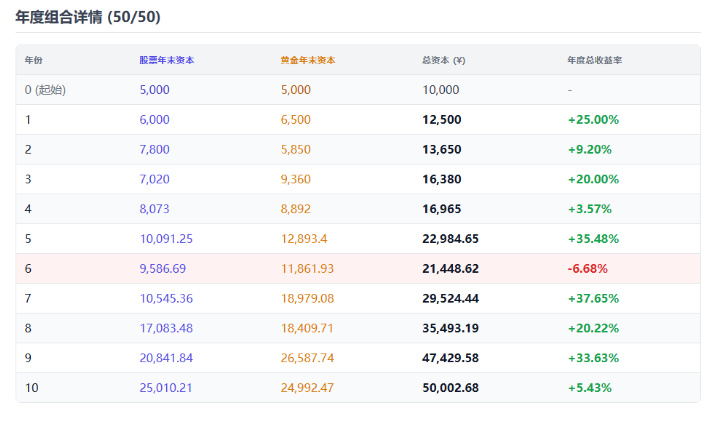The image size is (712, 421).
Task: Select gold value 18,979.08
Action: coord(307,298)
